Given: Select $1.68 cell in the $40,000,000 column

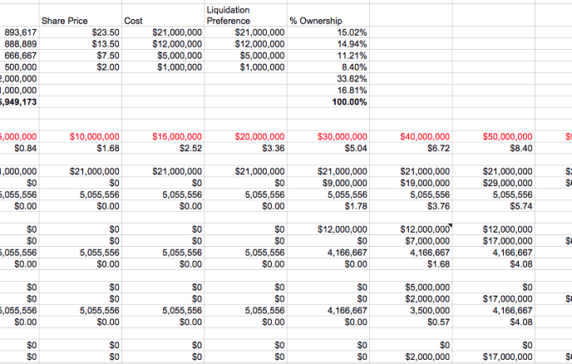Looking at the screenshot, I should pos(411,264).
